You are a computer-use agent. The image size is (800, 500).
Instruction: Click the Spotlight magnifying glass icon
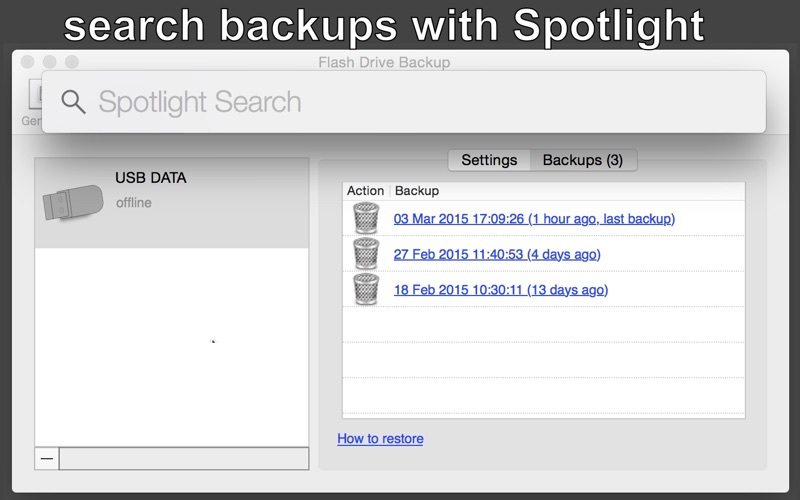[x=73, y=102]
